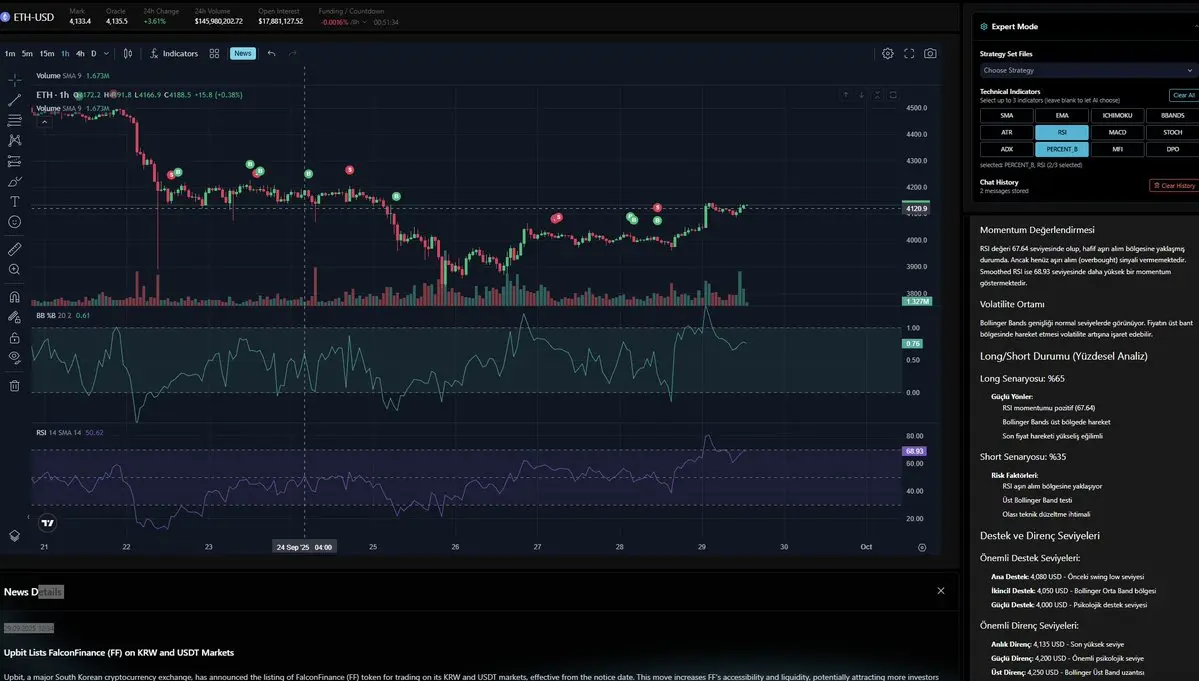The width and height of the screenshot is (1199, 681).
Task: Toggle hide all drawings eye icon
Action: point(15,358)
